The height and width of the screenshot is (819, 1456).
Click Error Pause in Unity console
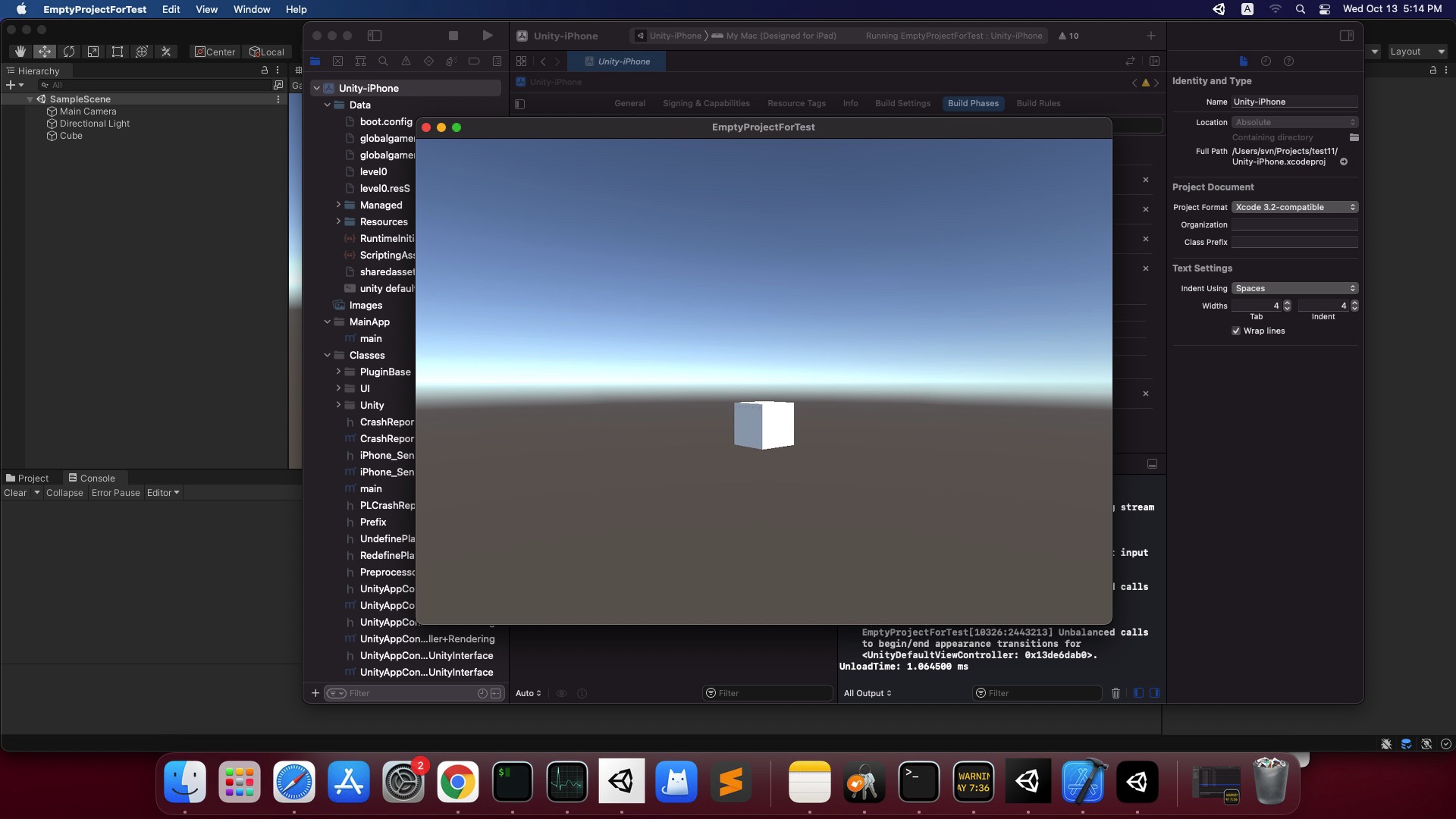tap(116, 493)
